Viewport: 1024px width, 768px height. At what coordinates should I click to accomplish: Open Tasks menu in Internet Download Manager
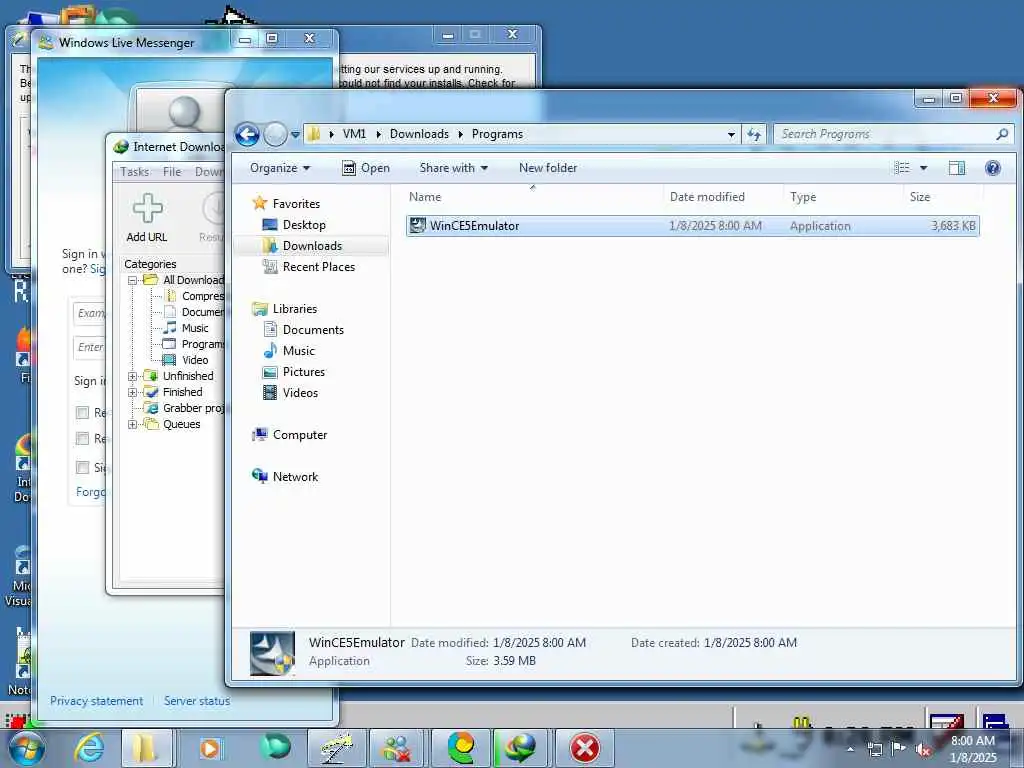point(135,172)
